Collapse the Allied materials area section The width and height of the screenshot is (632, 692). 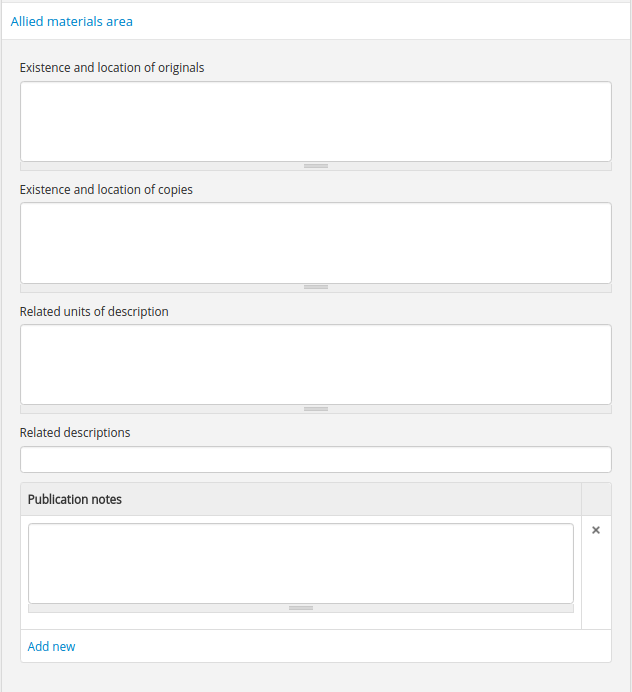coord(72,21)
